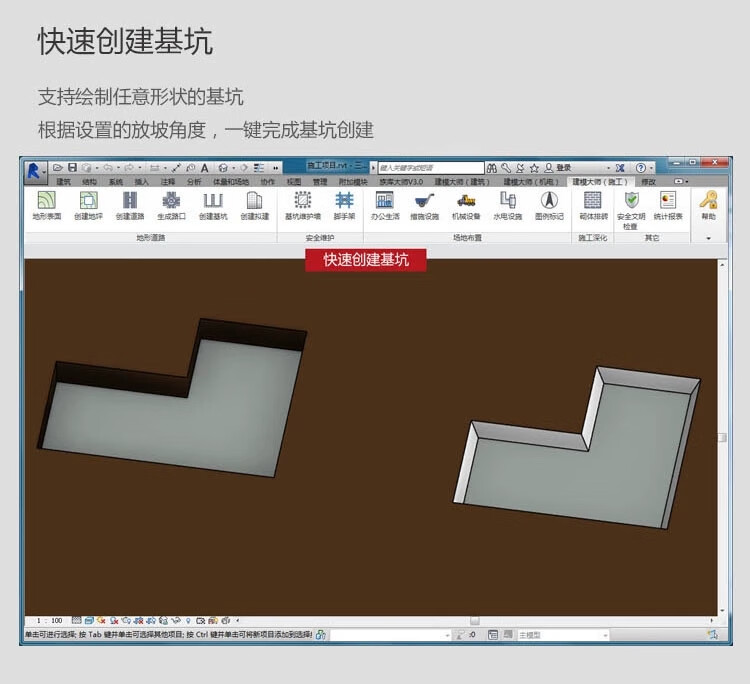Click the 快速创建基坑 red banner

coord(366,260)
